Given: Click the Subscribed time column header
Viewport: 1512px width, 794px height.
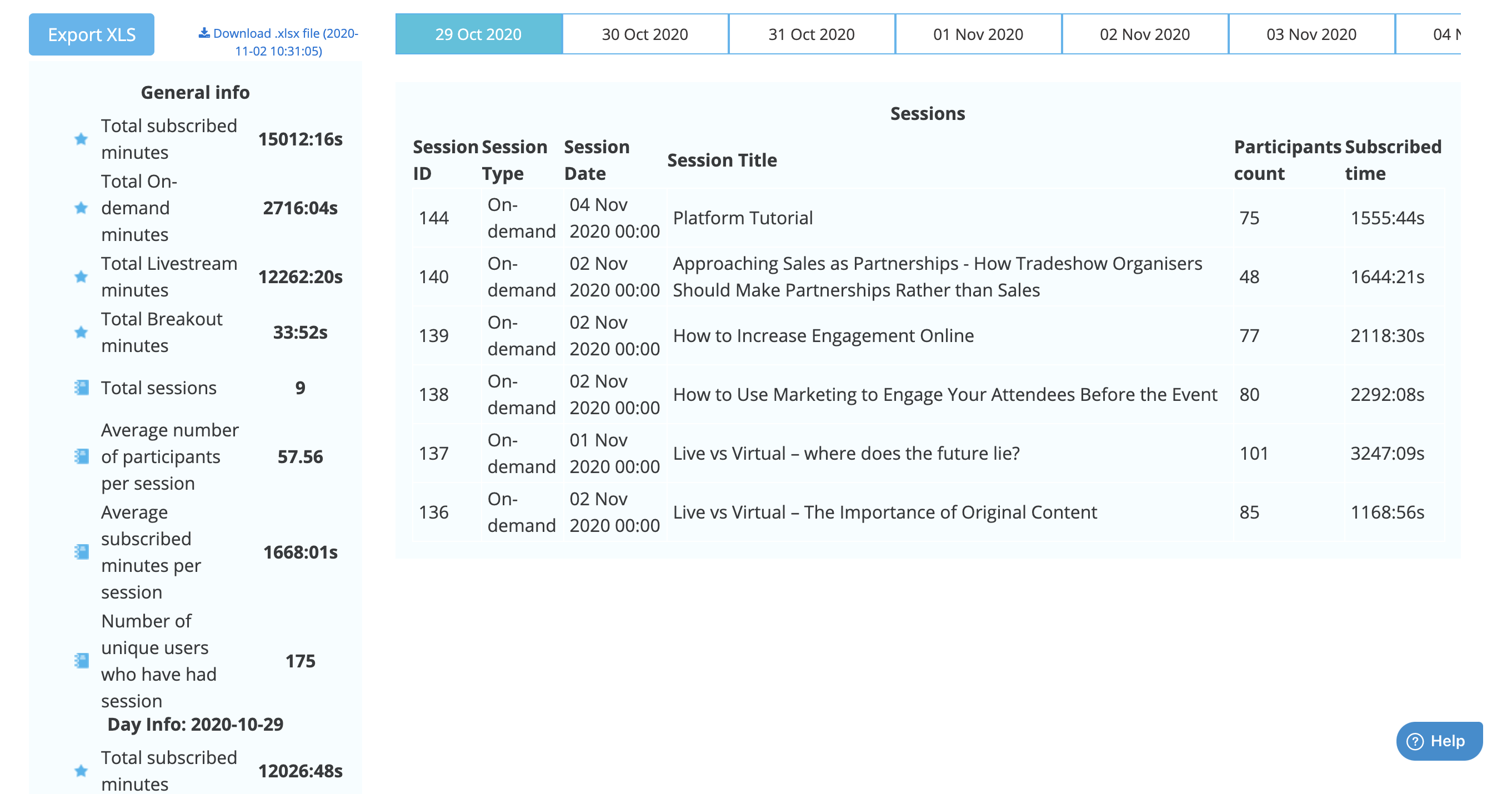Looking at the screenshot, I should (1392, 159).
